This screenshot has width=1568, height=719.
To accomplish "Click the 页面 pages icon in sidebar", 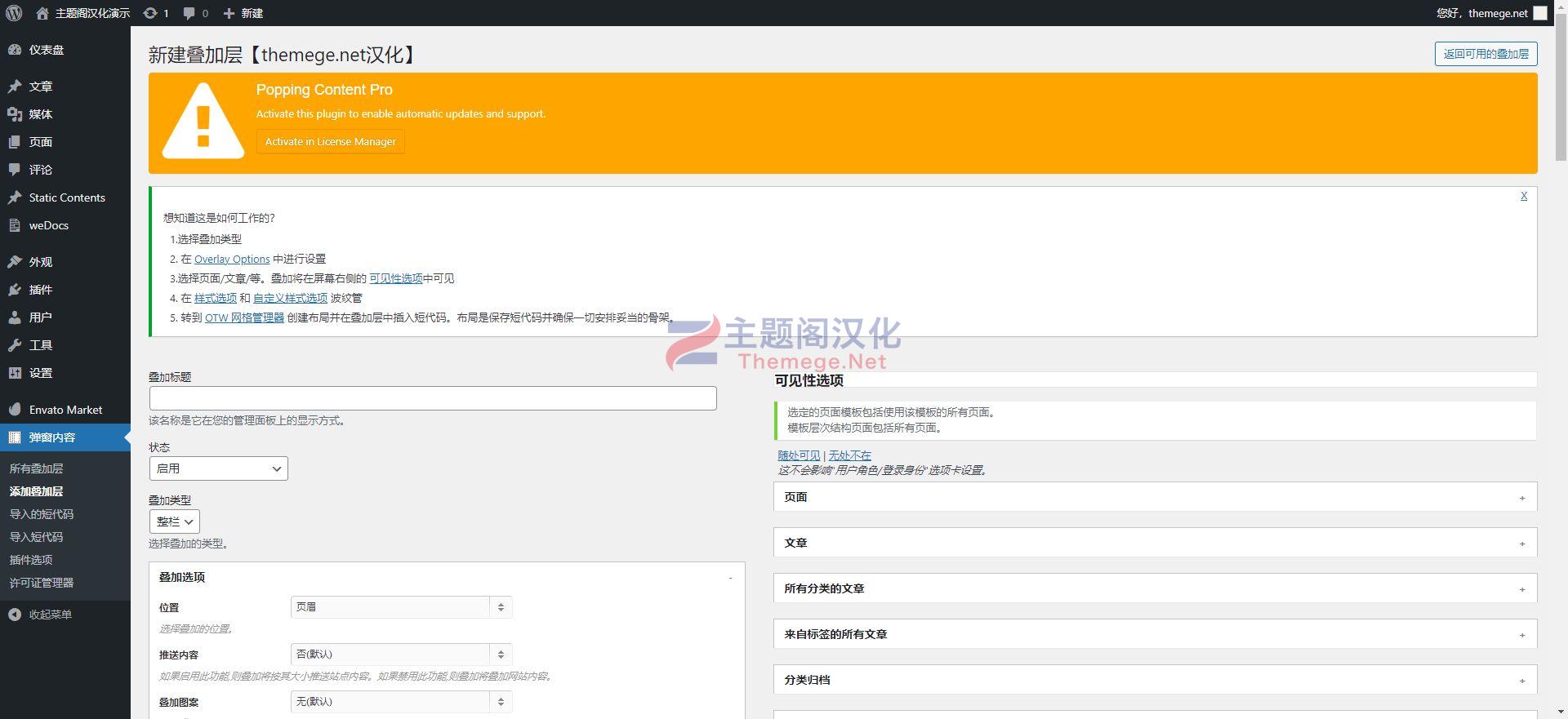I will click(x=15, y=142).
